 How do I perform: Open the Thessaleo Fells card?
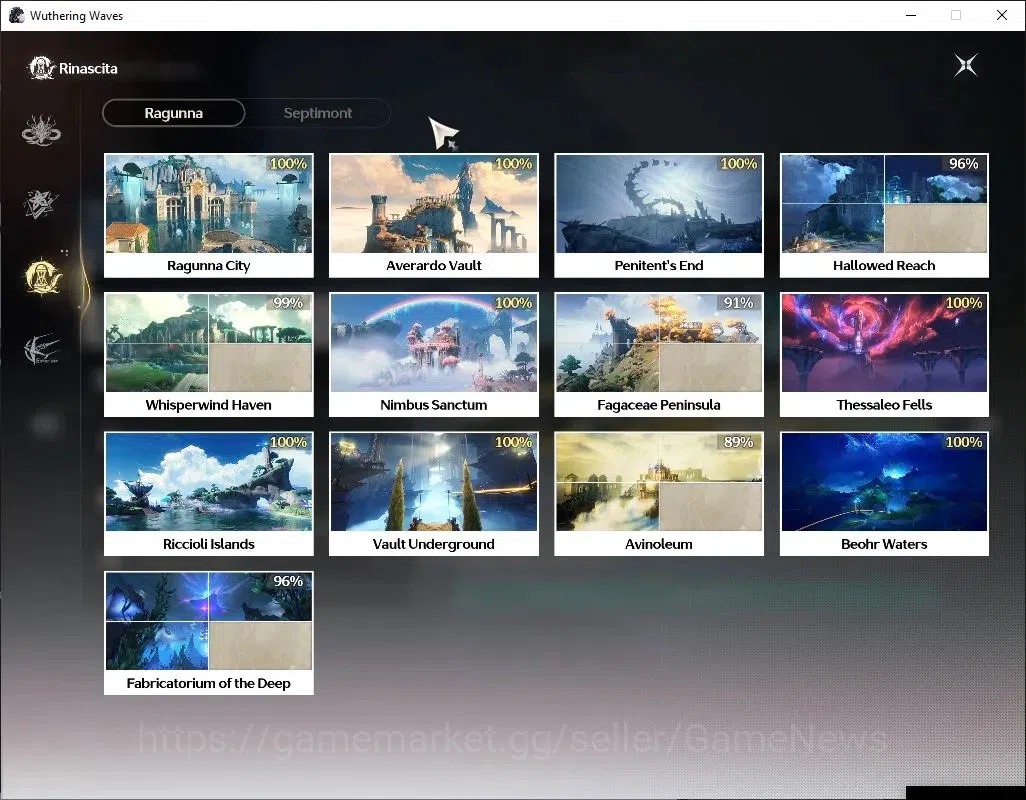[884, 355]
